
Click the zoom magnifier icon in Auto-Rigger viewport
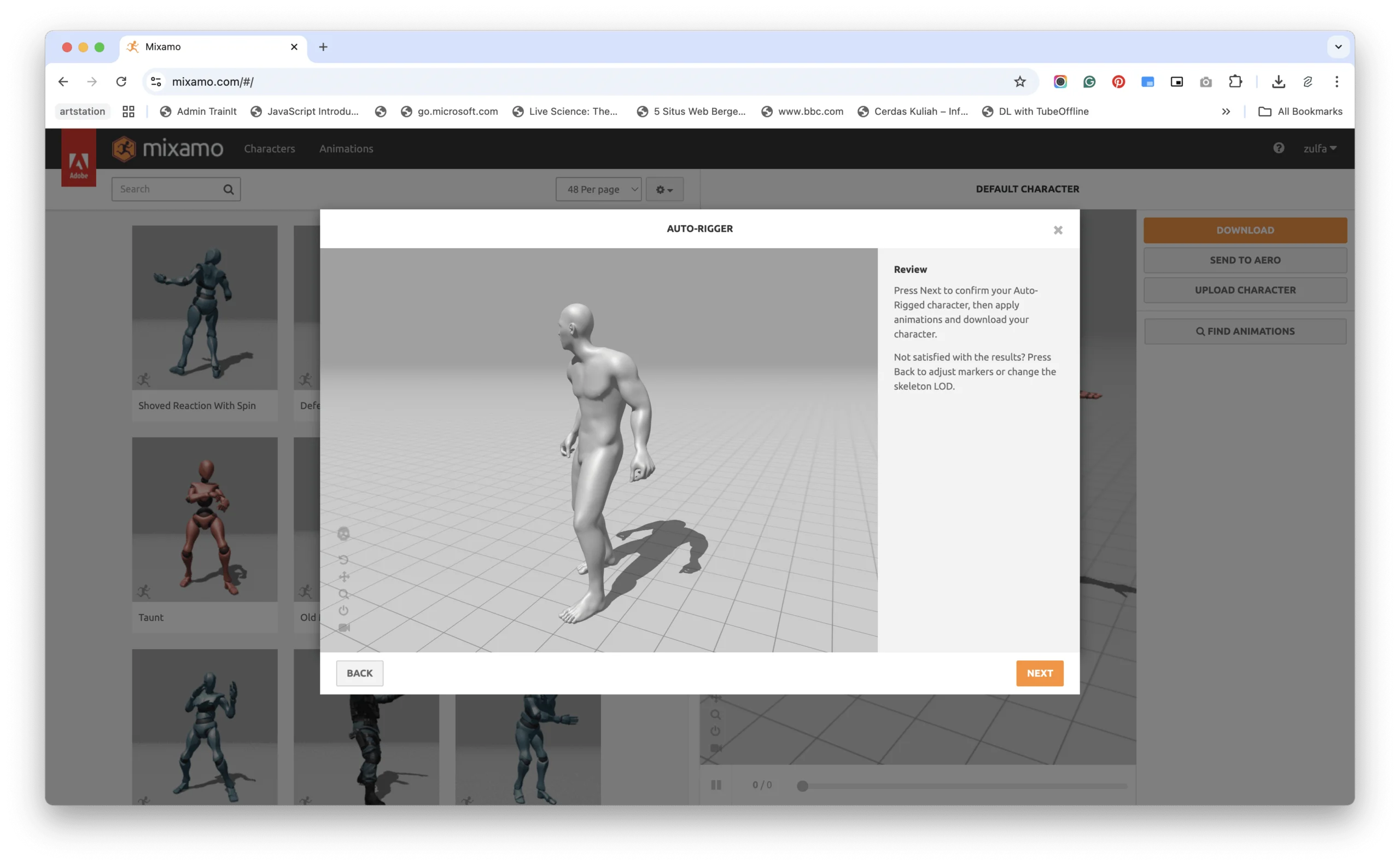(x=343, y=594)
